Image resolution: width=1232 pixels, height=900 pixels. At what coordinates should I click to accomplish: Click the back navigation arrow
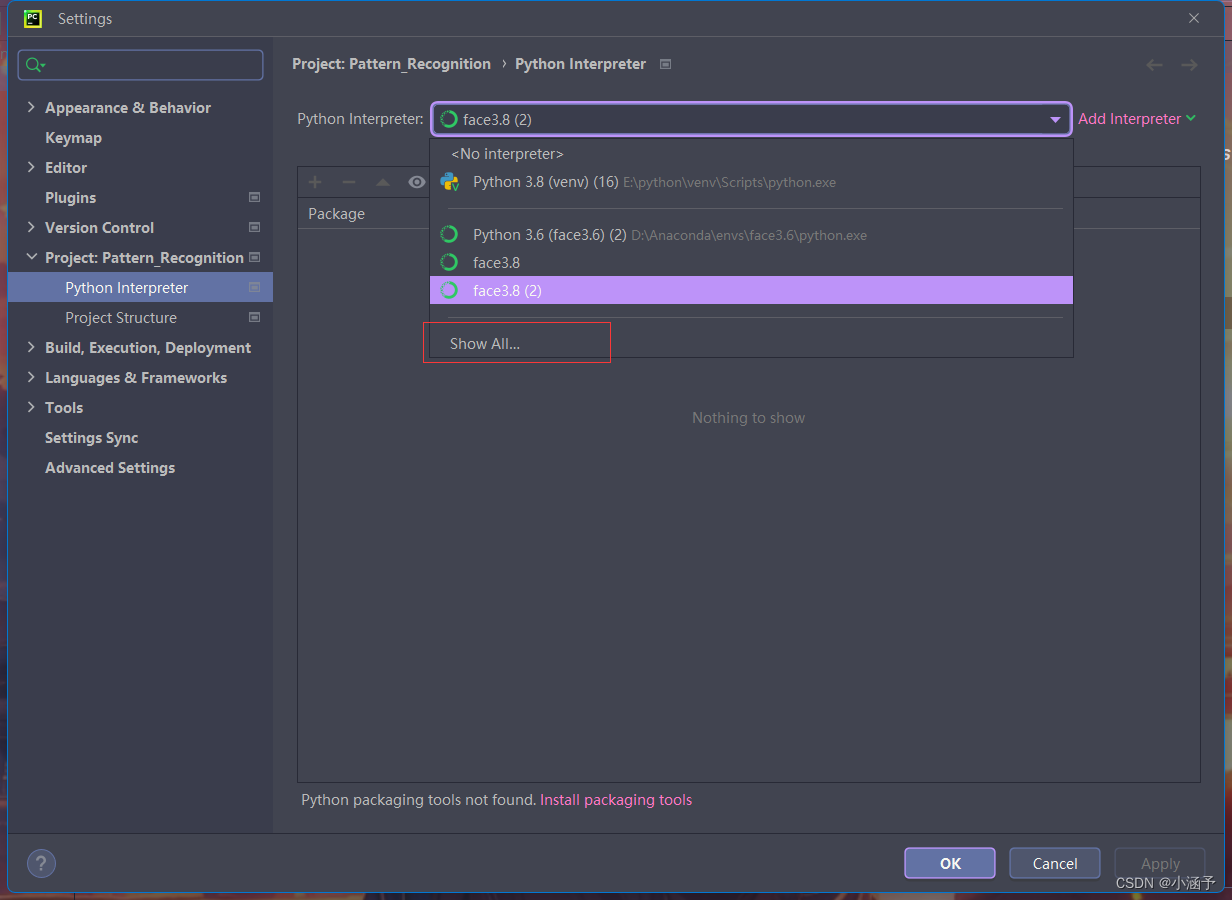coord(1154,64)
